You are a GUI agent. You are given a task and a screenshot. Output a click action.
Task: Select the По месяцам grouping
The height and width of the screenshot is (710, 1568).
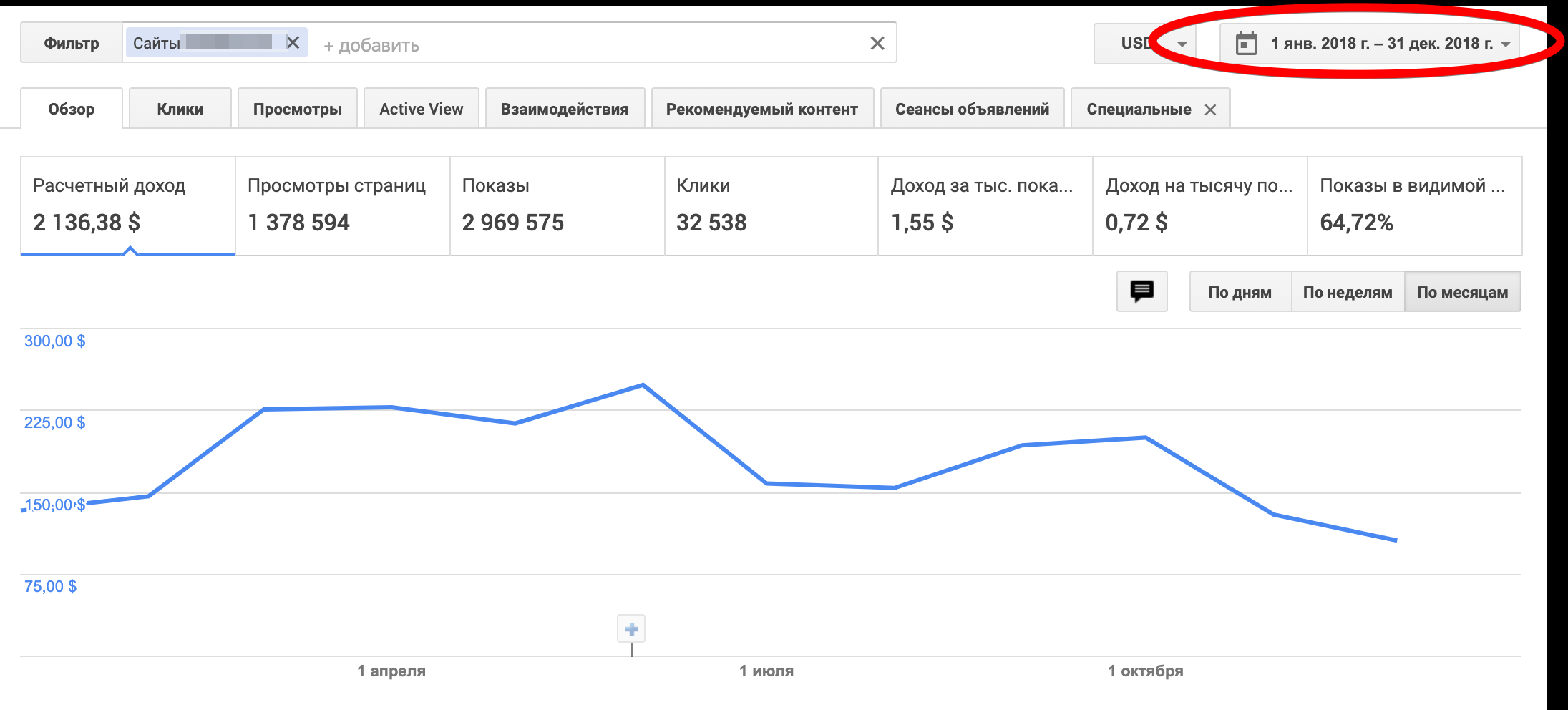[x=1462, y=292]
